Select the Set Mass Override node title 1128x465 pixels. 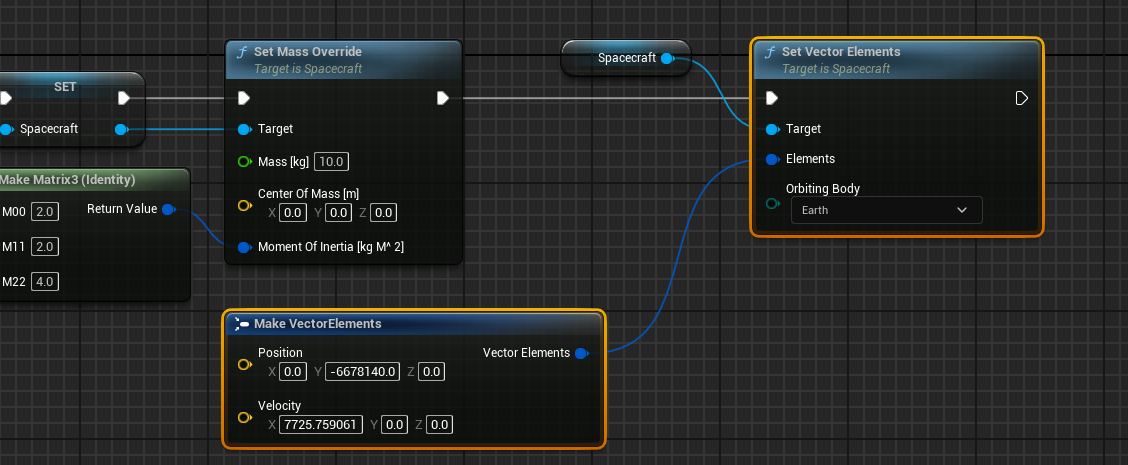(307, 52)
